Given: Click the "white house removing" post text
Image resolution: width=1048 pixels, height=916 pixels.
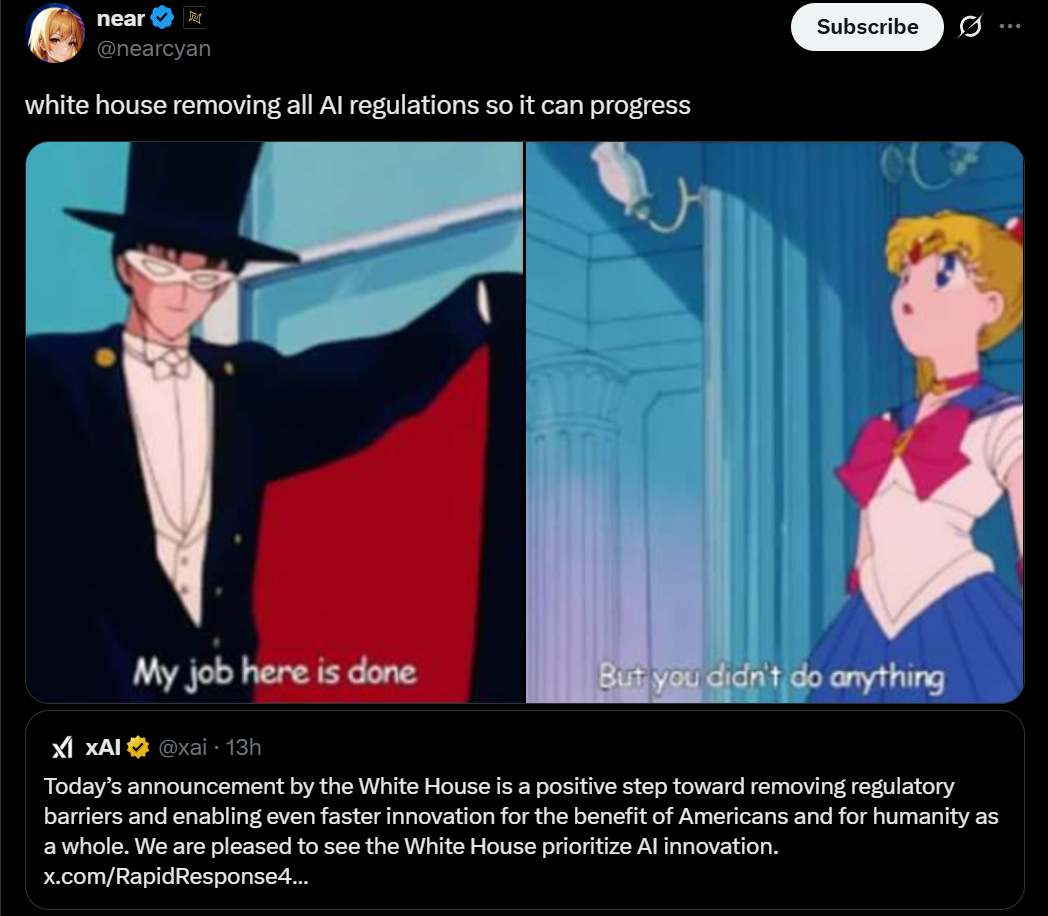Looking at the screenshot, I should [357, 105].
